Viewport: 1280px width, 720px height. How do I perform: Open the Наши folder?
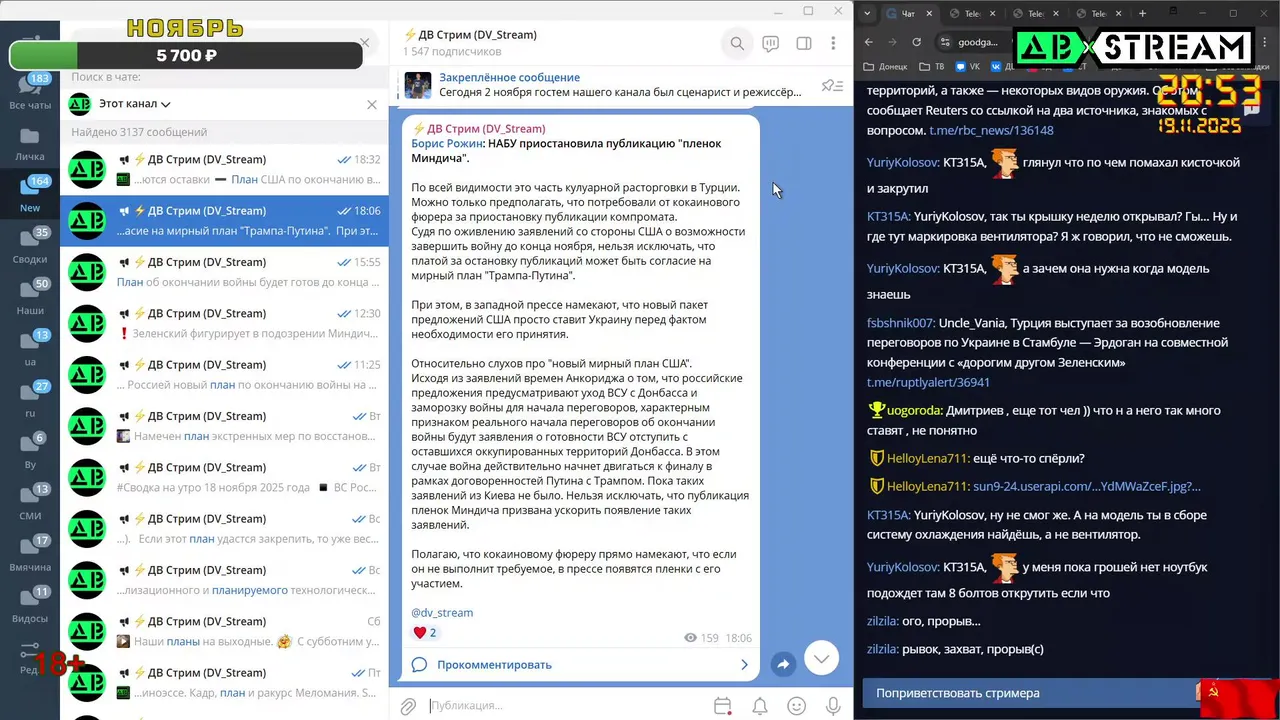(x=30, y=298)
